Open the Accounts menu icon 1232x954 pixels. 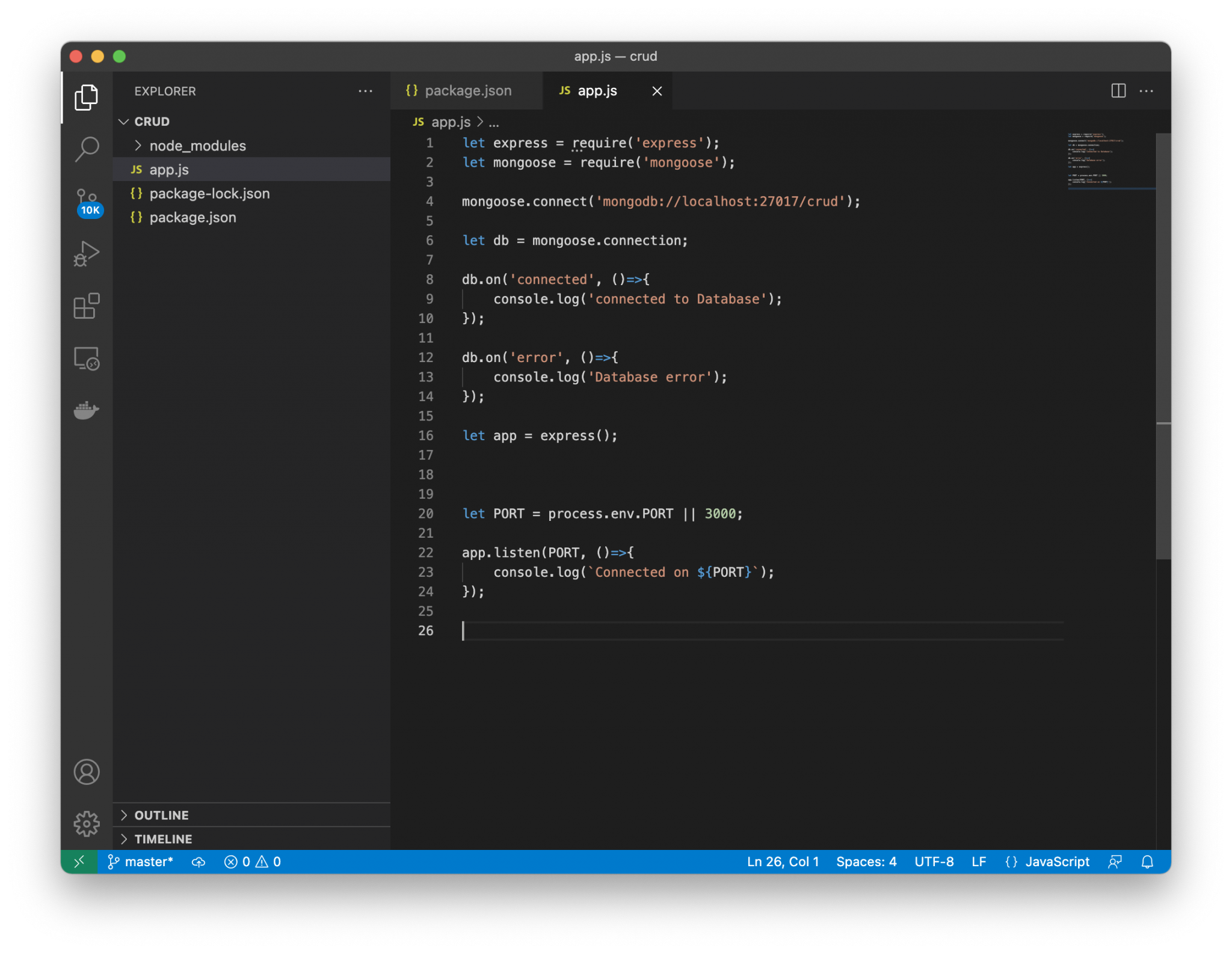87,772
